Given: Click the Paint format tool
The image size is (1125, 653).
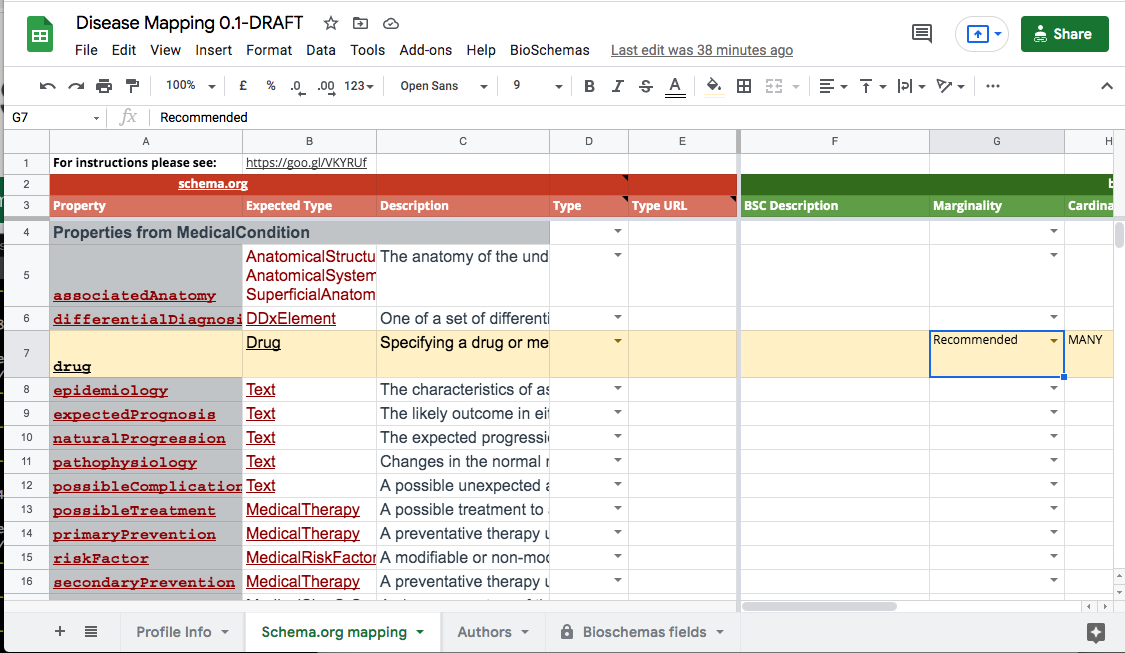Looking at the screenshot, I should pos(132,86).
